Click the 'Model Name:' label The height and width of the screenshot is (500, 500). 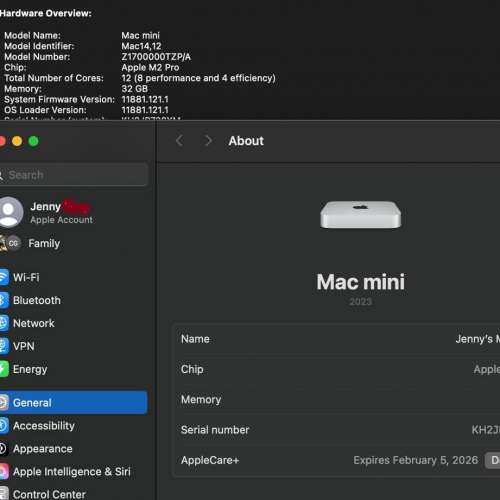click(x=32, y=35)
